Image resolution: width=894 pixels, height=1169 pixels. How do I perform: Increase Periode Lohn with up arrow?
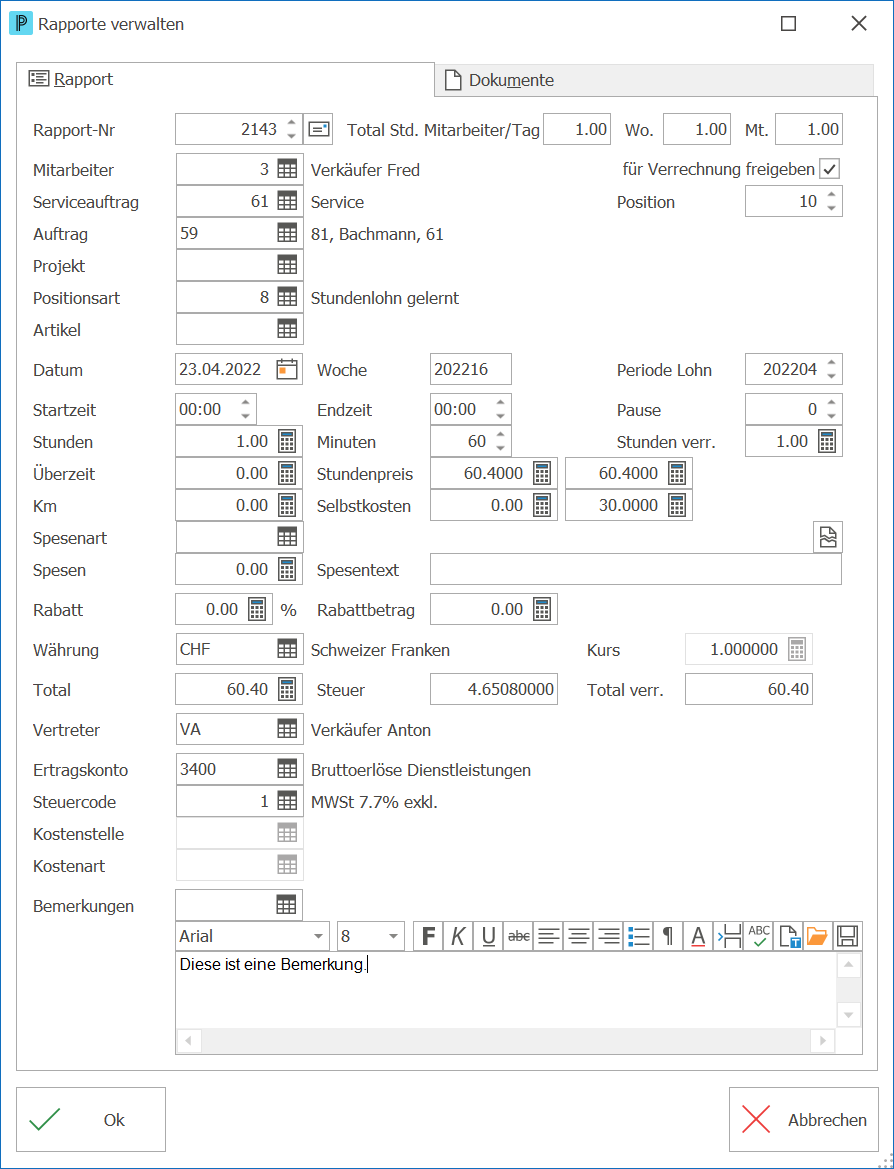pyautogui.click(x=831, y=363)
